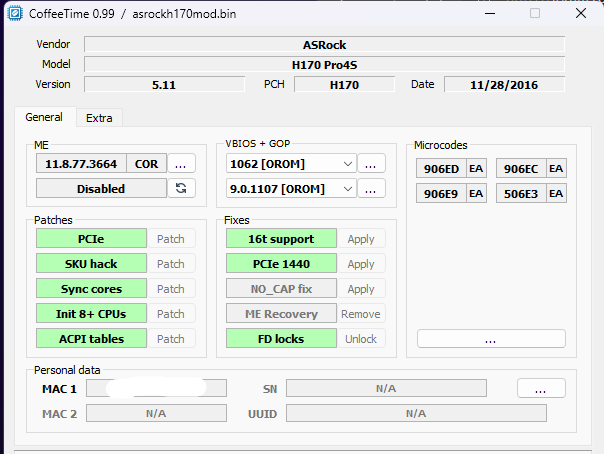Click the ME version 11.8.77.3664 field

[x=81, y=164]
